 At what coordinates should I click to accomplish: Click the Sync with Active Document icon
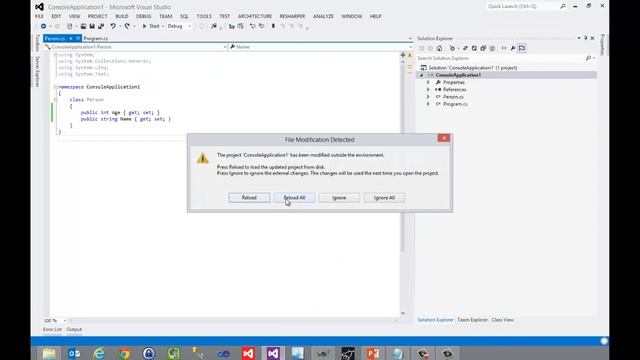(465, 48)
